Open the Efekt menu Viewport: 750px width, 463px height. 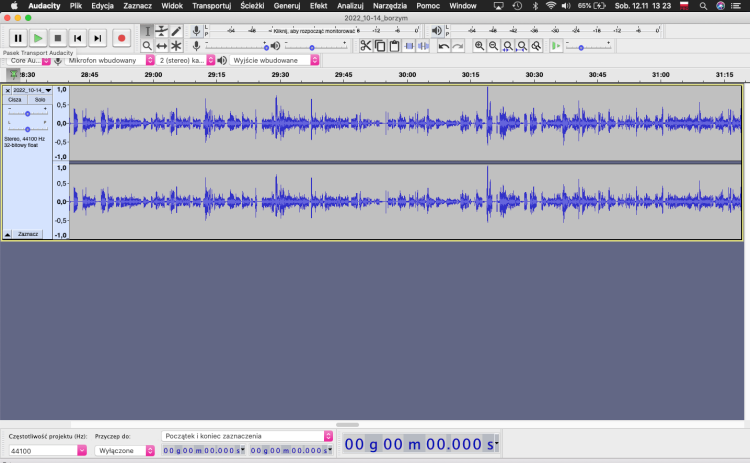[318, 6]
